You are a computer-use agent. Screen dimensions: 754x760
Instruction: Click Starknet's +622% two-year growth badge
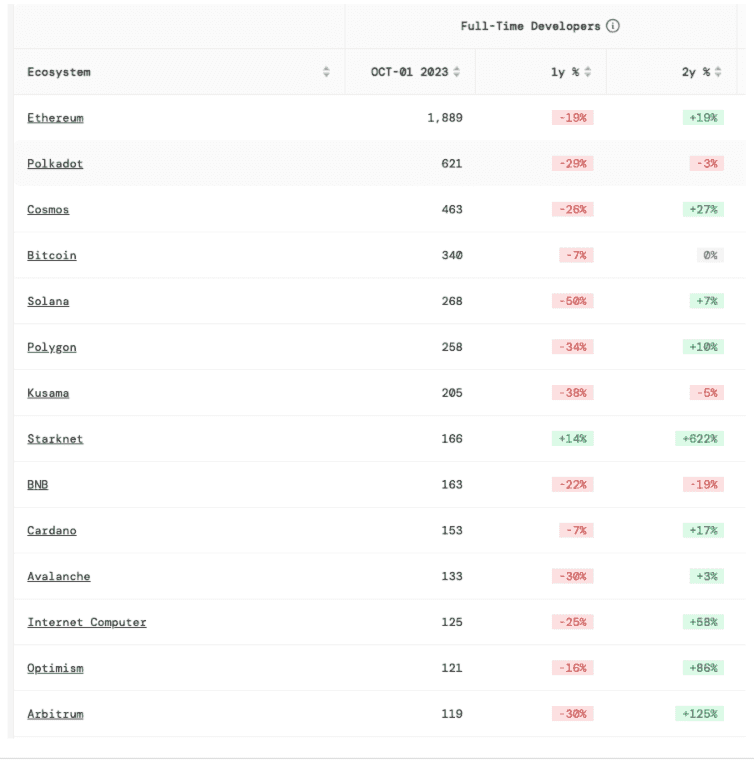[x=699, y=439]
